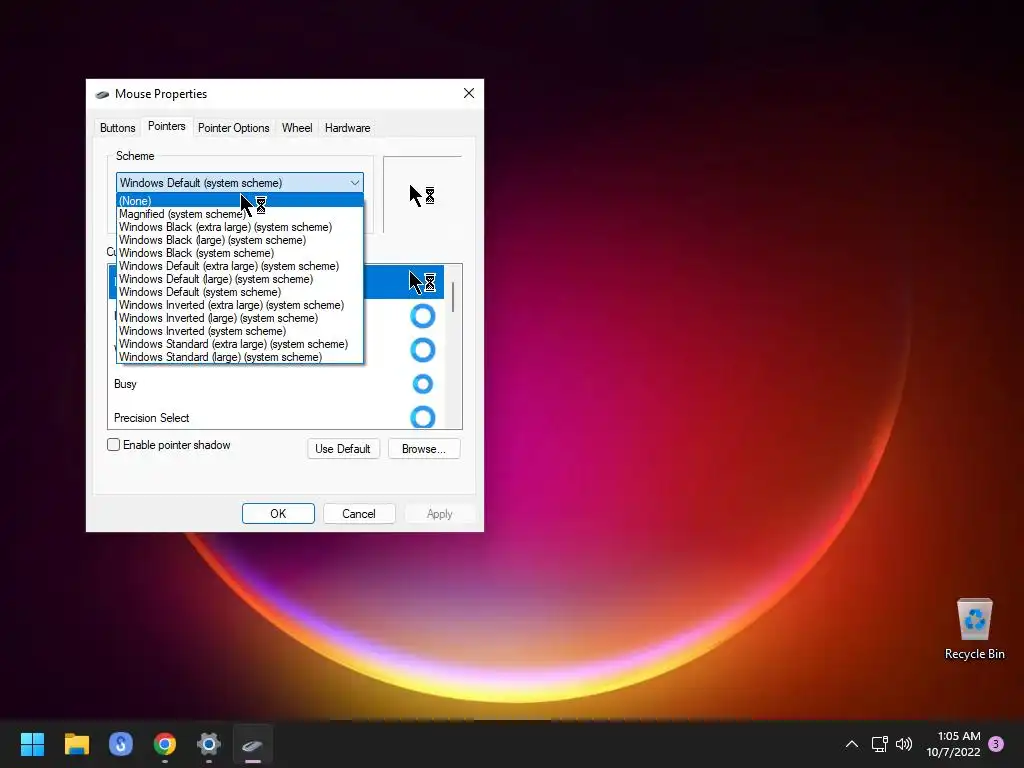
Task: Open the blue S app on the taskbar
Action: [x=121, y=744]
